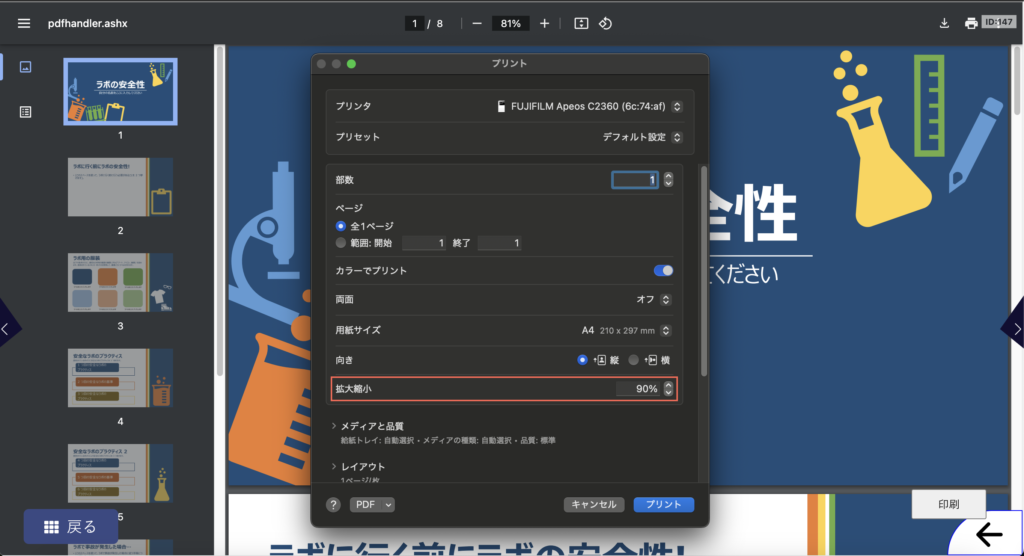
Task: Click 拡大縮小 scale stepper arrows
Action: click(x=668, y=389)
